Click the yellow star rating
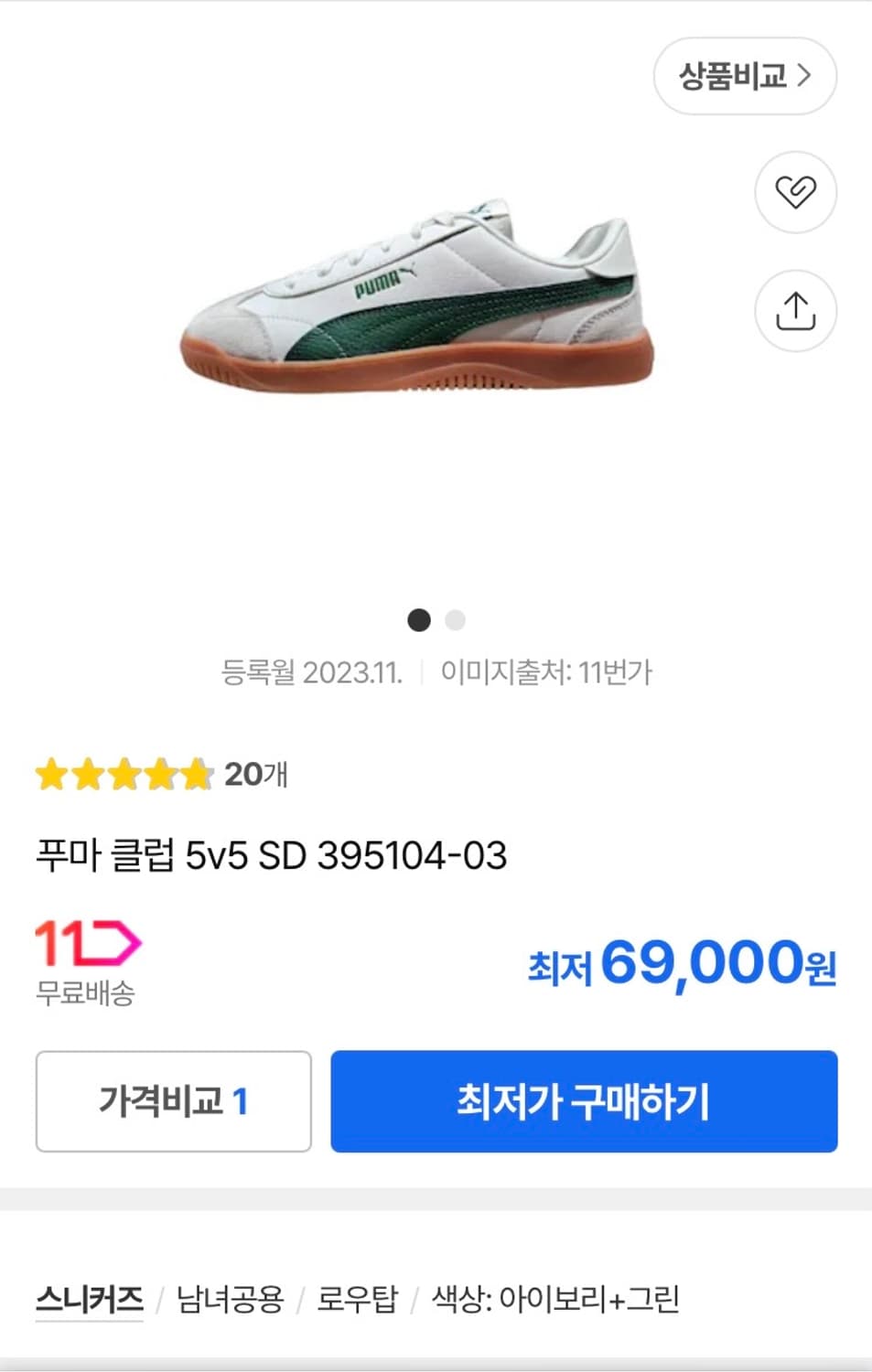Viewport: 872px width, 1372px height. coord(124,775)
